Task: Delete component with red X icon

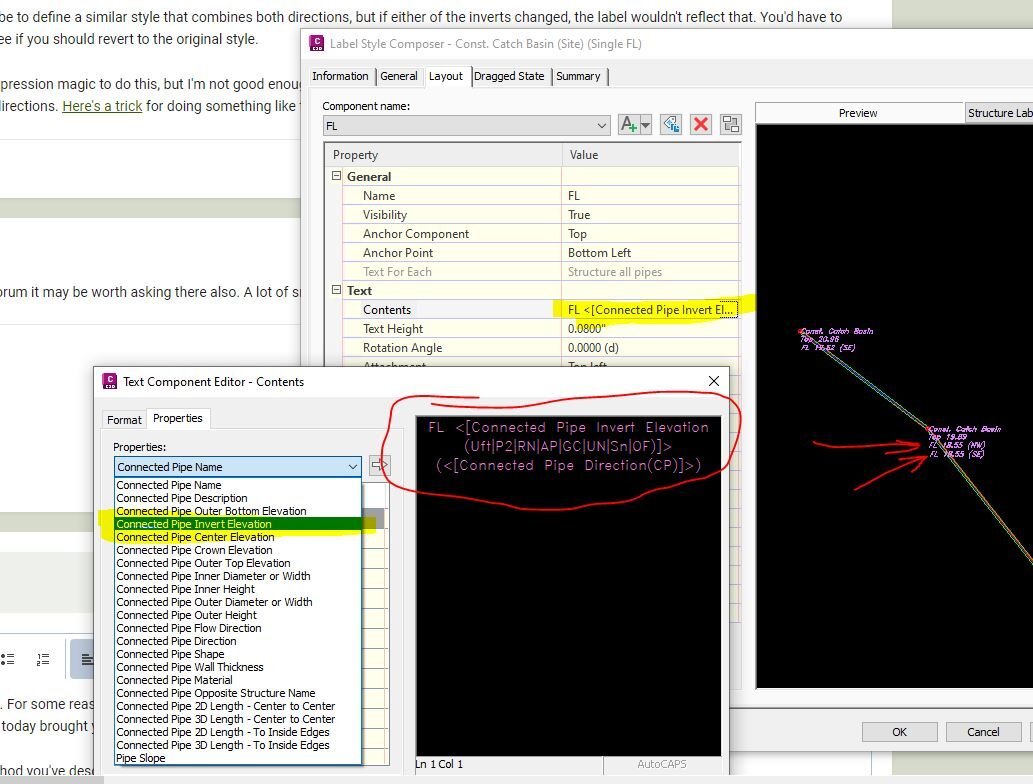Action: pyautogui.click(x=701, y=125)
